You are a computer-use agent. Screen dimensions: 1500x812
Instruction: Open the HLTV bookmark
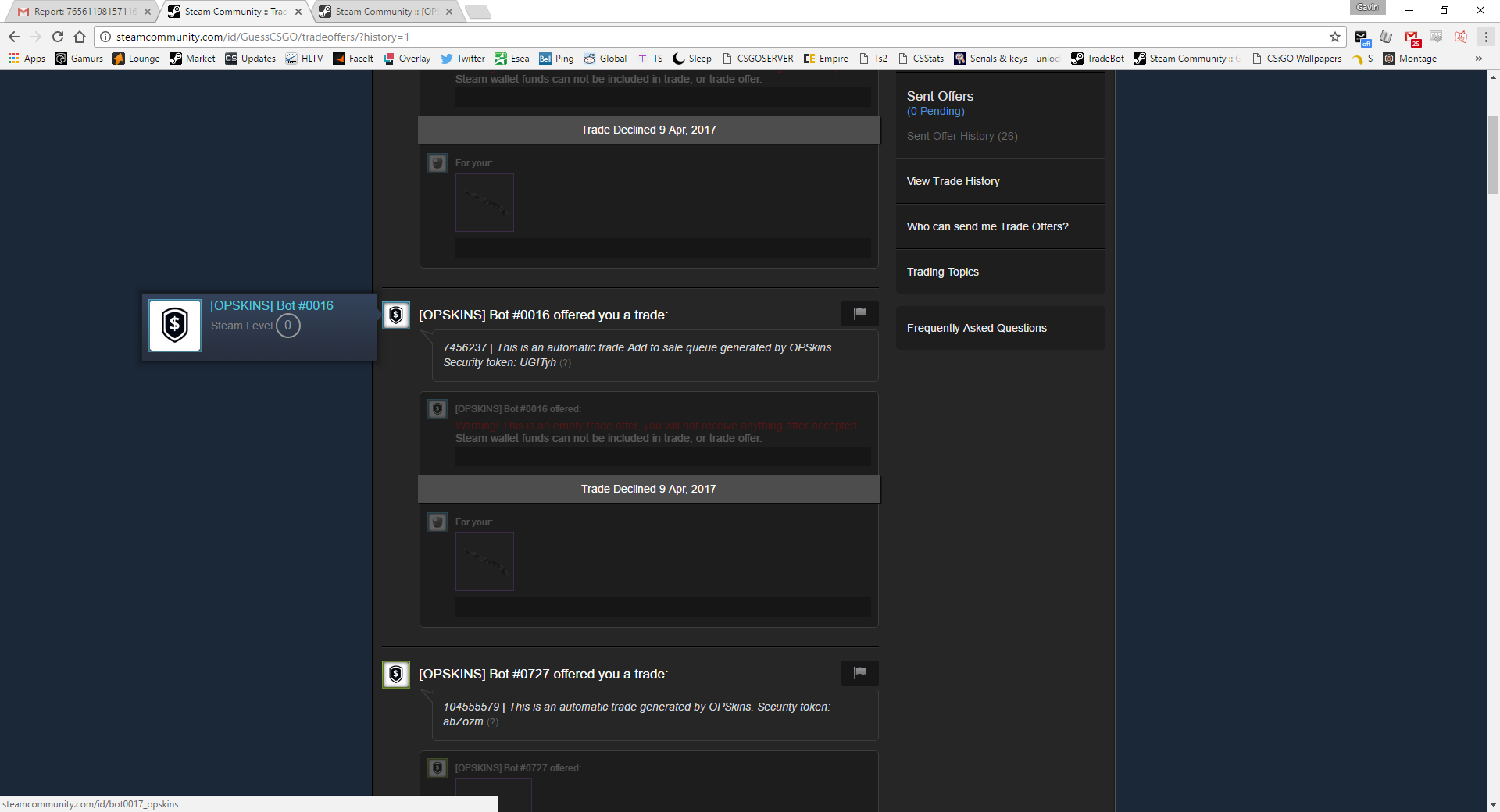(x=304, y=59)
